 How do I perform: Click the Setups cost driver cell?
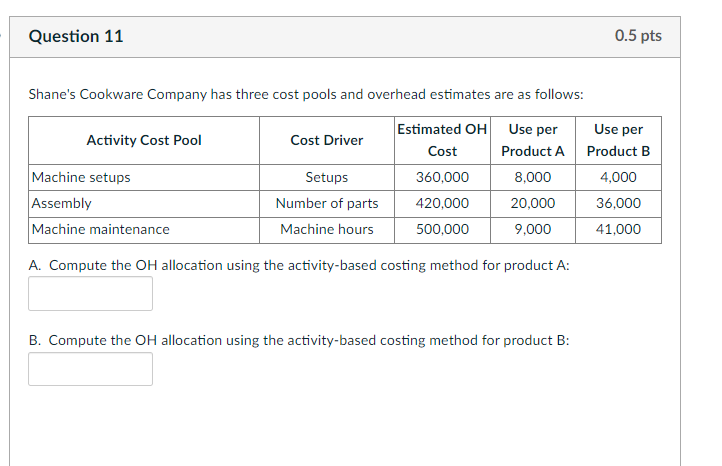327,177
